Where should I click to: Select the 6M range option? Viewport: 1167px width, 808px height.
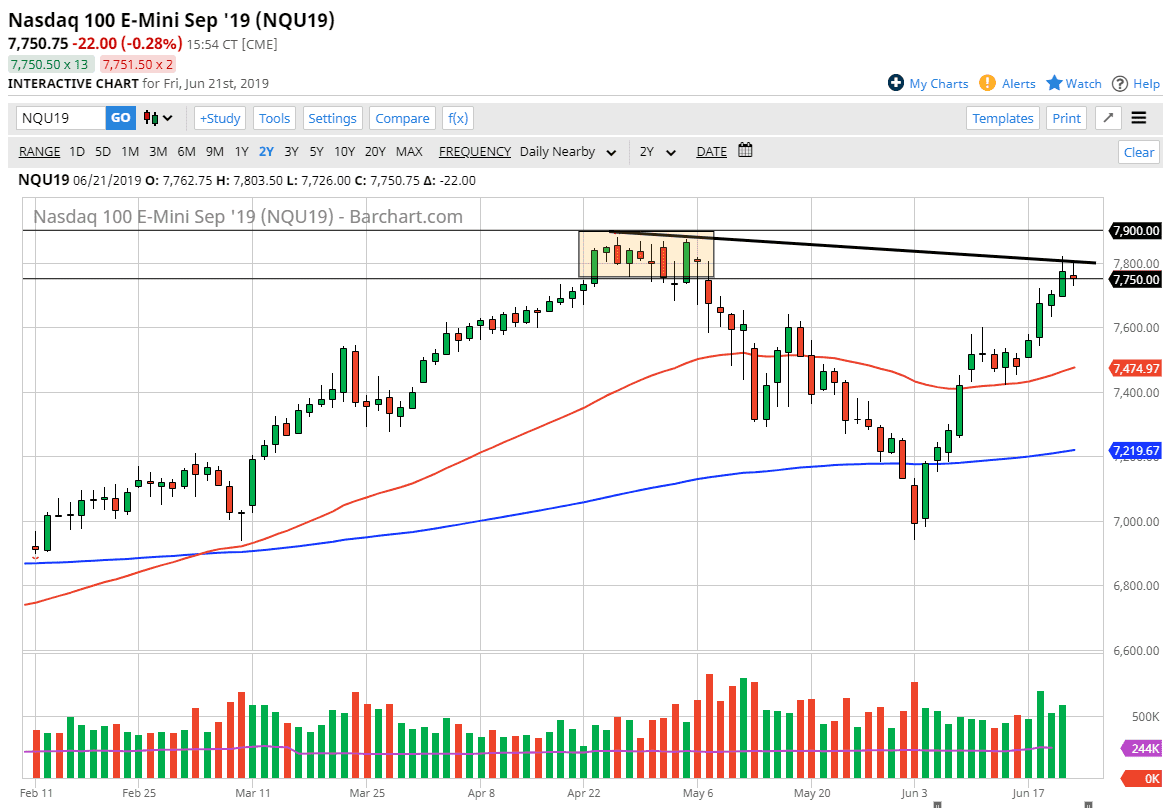(185, 152)
